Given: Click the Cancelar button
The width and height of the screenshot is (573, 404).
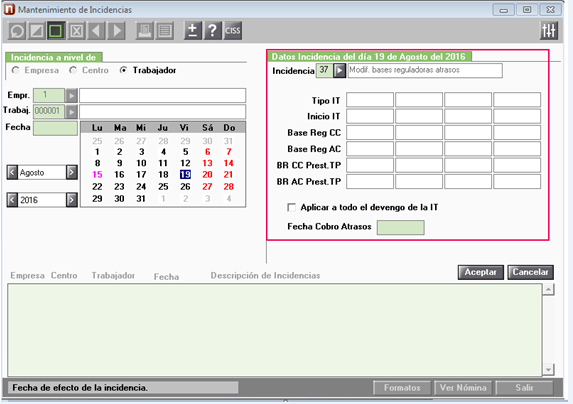Looking at the screenshot, I should click(530, 272).
